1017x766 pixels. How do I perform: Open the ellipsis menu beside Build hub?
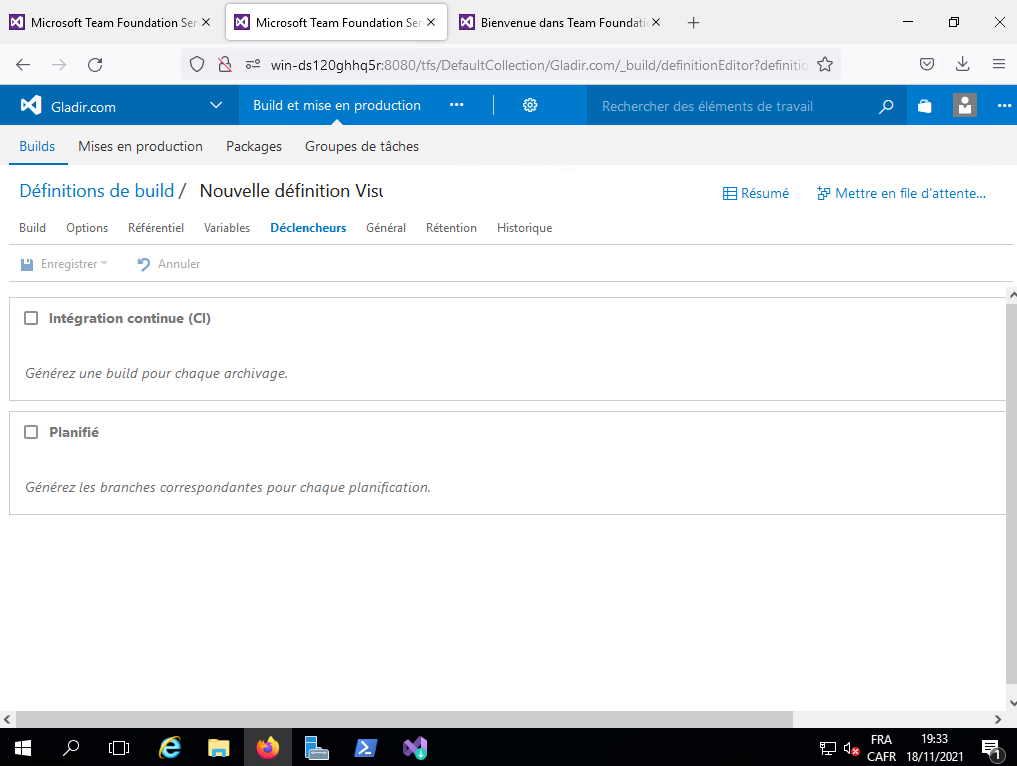(x=457, y=106)
